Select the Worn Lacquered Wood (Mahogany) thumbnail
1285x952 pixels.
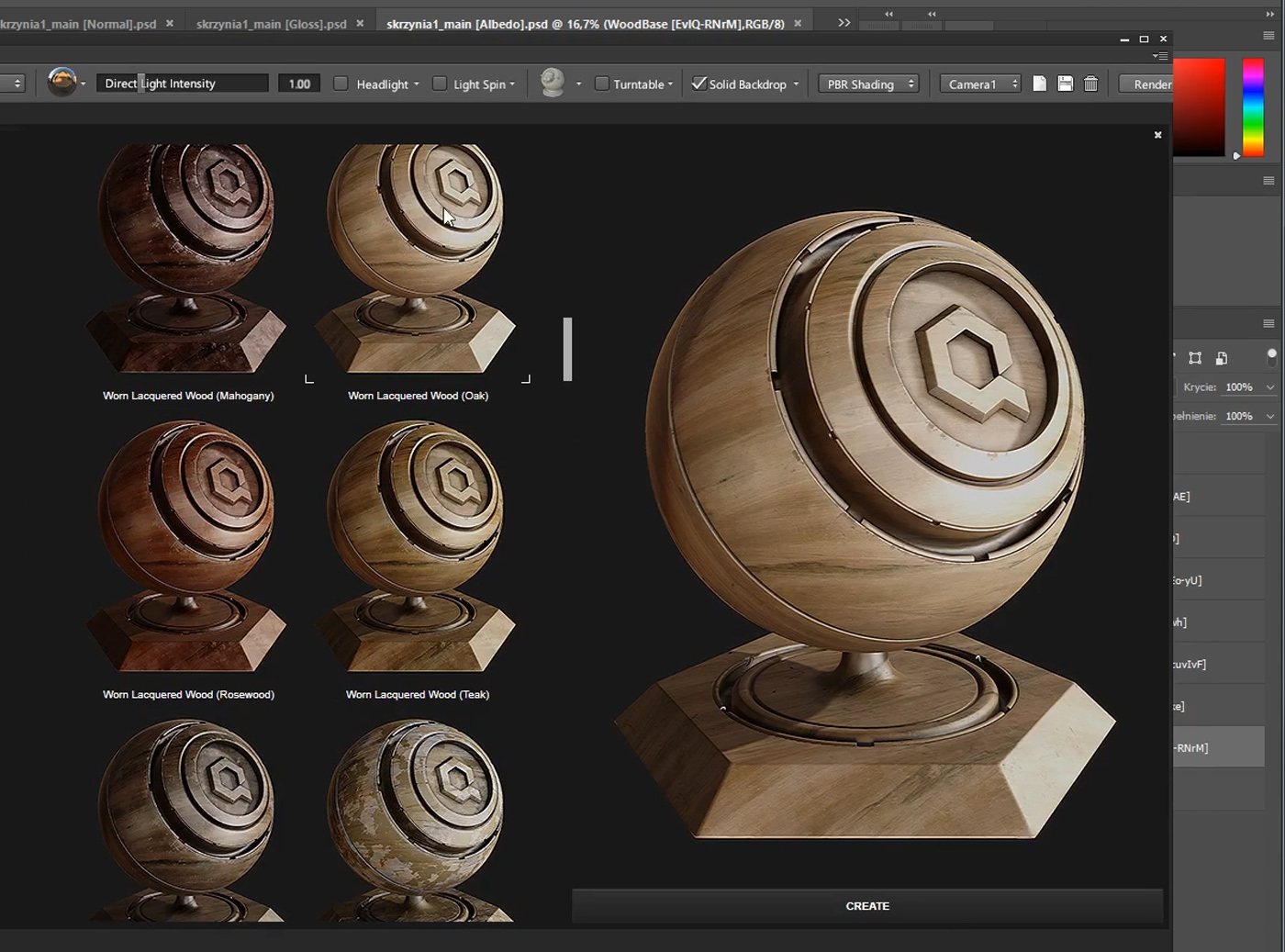pyautogui.click(x=188, y=257)
